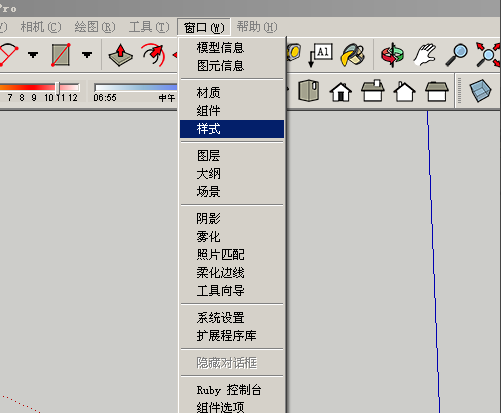Choose the arc drawing tool
This screenshot has height=413, width=501.
click(9, 54)
